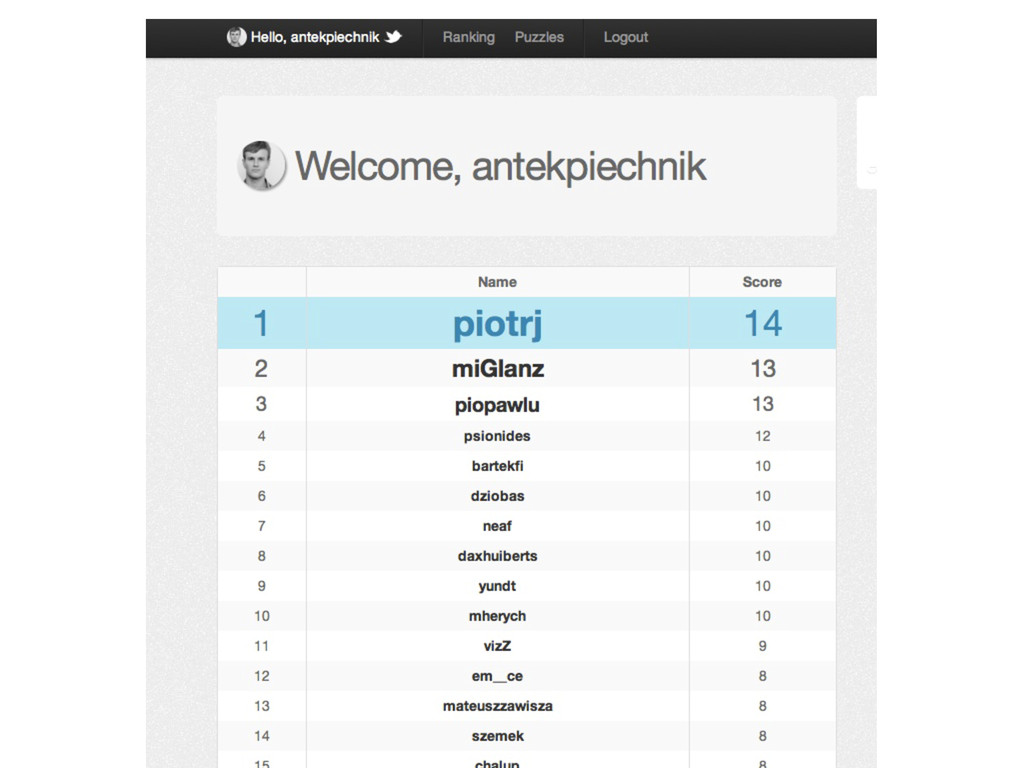Click the Name column header
Screen dimensions: 1024x768
pos(497,282)
